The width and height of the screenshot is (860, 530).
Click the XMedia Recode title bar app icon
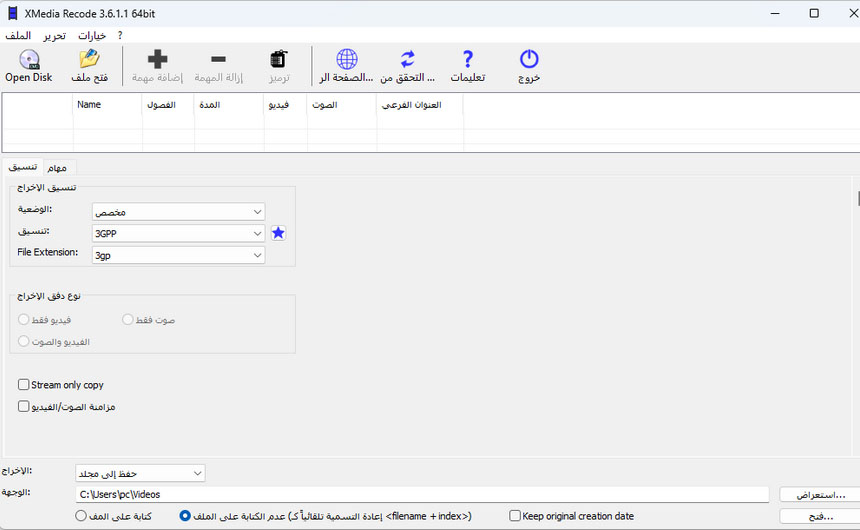pos(12,13)
